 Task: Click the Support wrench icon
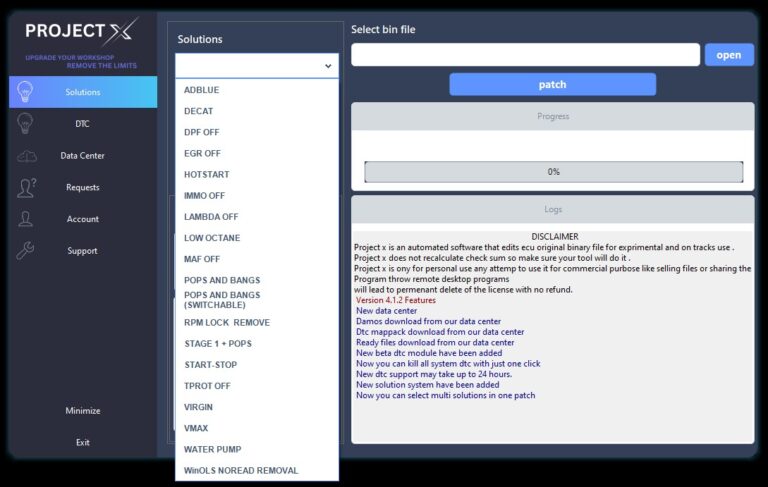26,250
